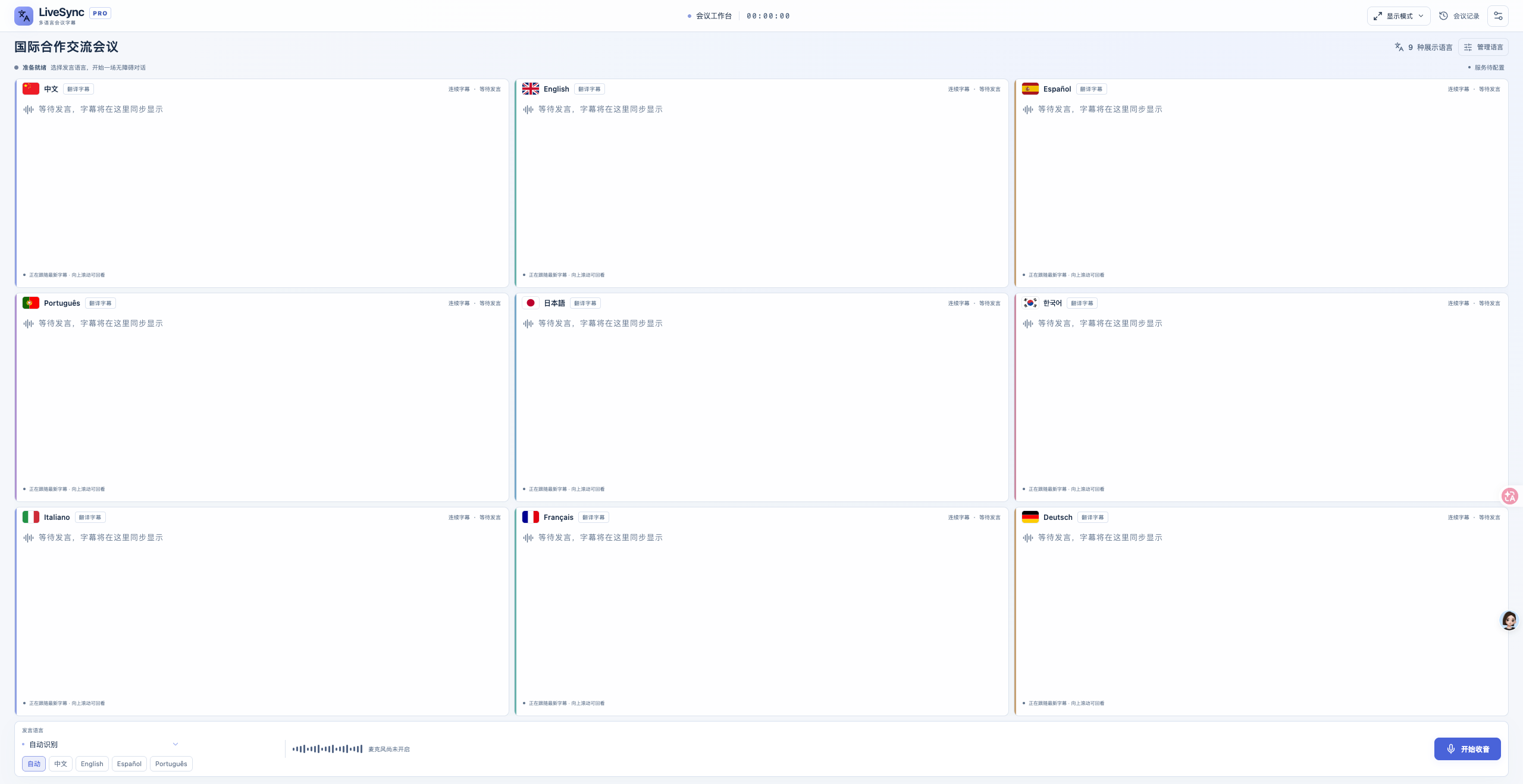Click the translate icon beside 9 种展示语言
The height and width of the screenshot is (784, 1523).
click(x=1399, y=47)
